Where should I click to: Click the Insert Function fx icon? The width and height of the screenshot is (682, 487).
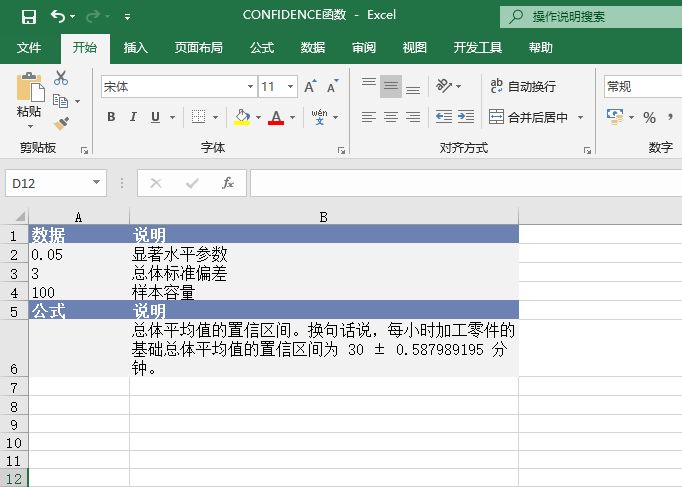click(x=228, y=183)
